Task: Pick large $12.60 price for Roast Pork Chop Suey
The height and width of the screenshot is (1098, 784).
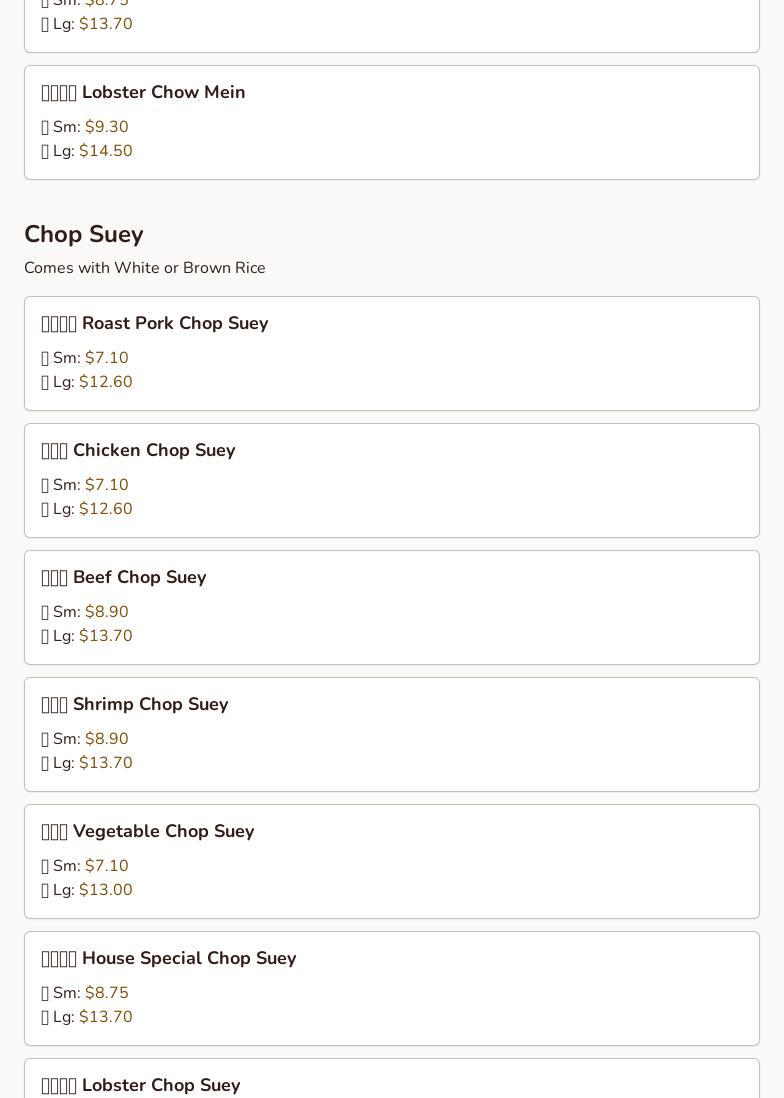Action: (105, 382)
